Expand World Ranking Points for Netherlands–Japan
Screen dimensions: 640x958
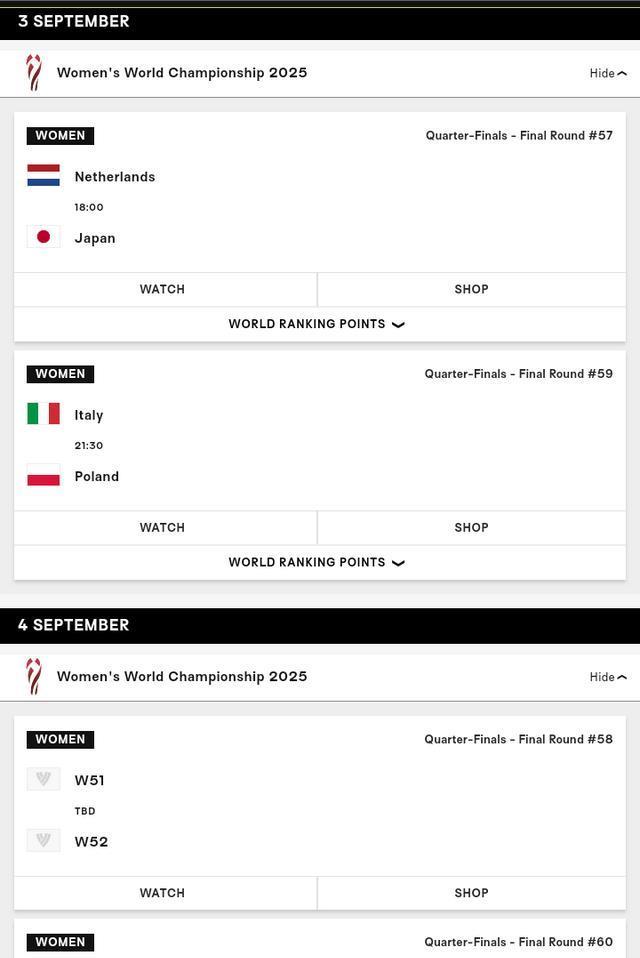click(x=319, y=324)
